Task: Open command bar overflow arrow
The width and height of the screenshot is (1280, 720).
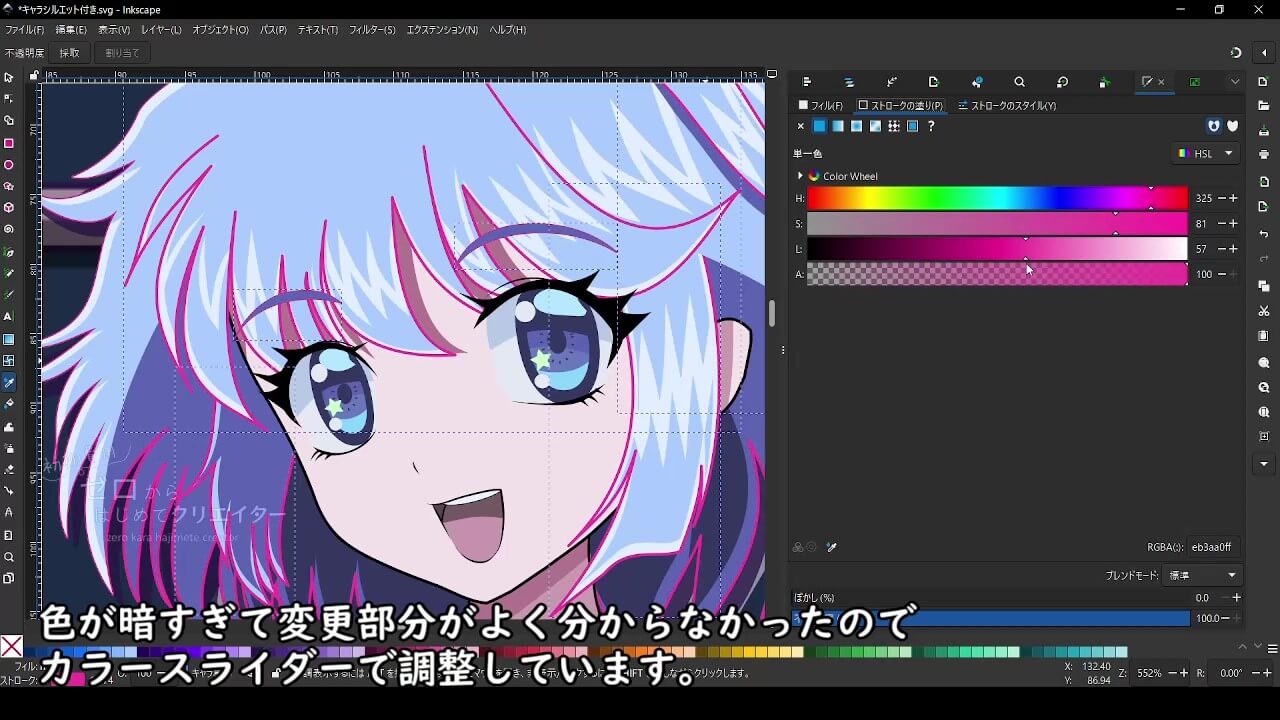Action: [x=1264, y=464]
